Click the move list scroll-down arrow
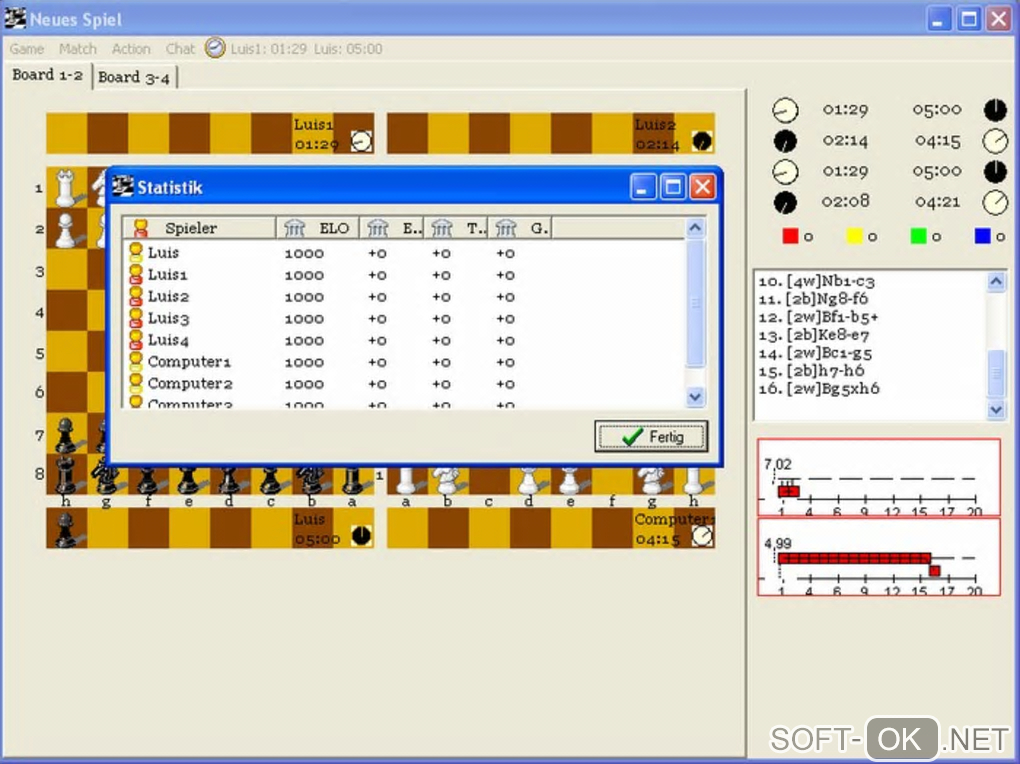The width and height of the screenshot is (1020, 764). coord(996,409)
